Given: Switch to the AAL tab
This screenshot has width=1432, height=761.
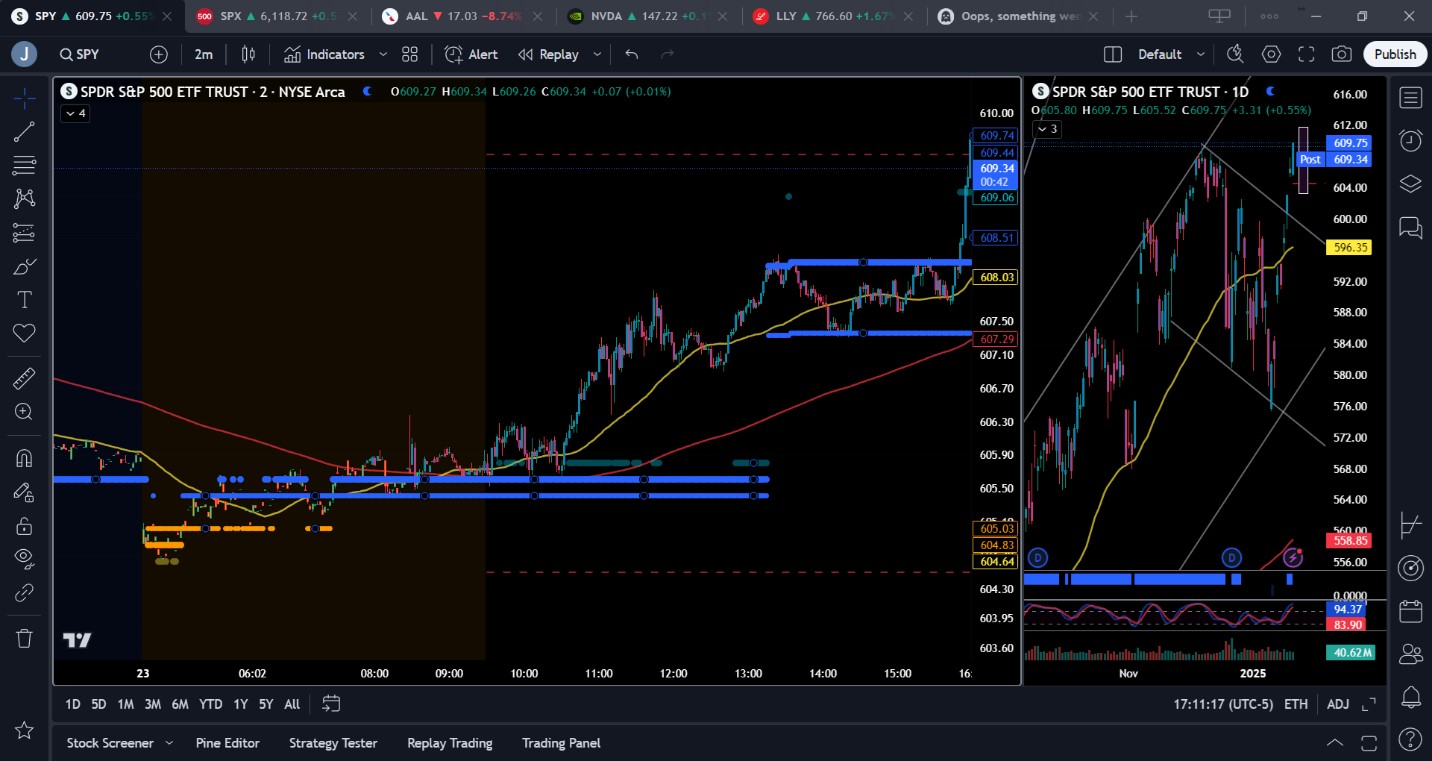Looking at the screenshot, I should pos(463,16).
